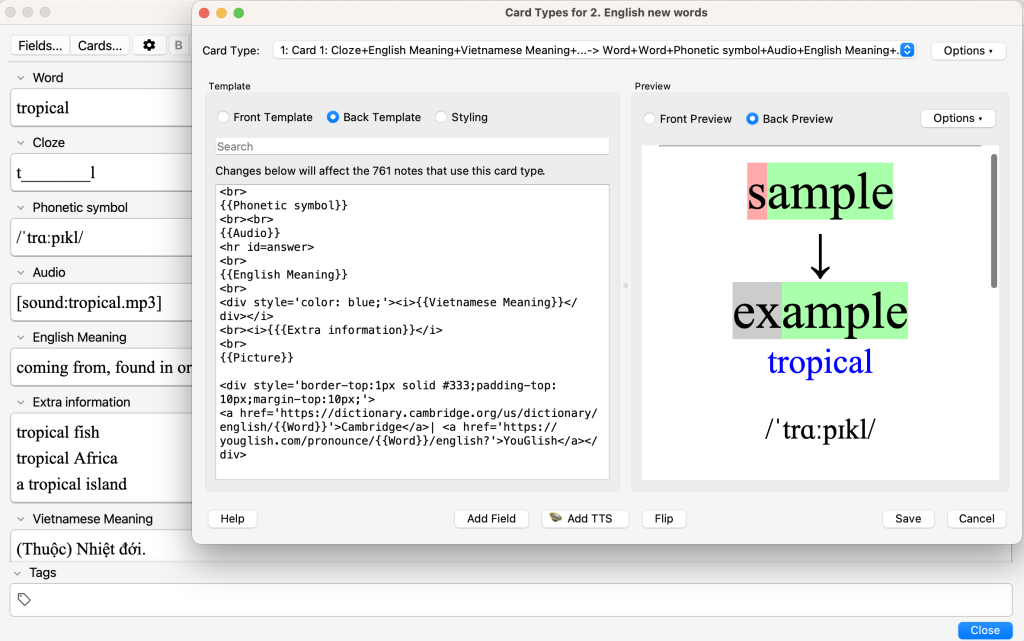Click the Cards... button
Image resolution: width=1024 pixels, height=641 pixels.
pyautogui.click(x=100, y=45)
